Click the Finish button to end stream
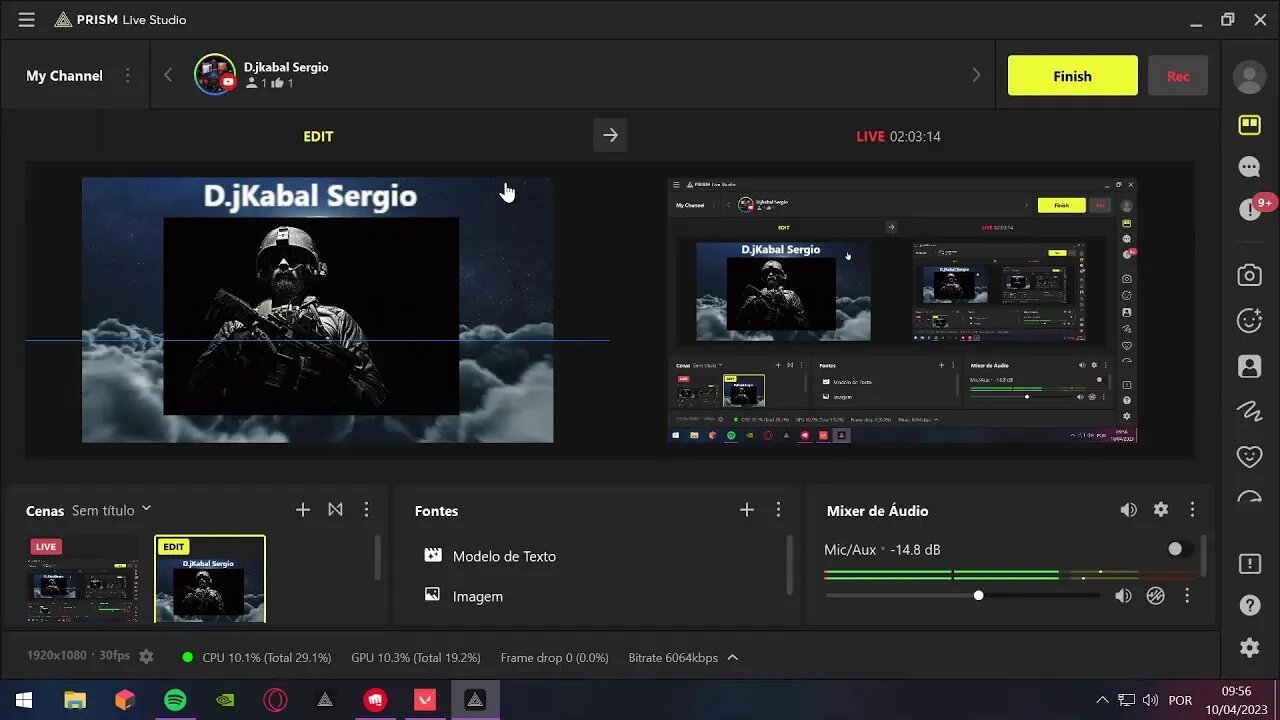1280x720 pixels. (x=1072, y=76)
